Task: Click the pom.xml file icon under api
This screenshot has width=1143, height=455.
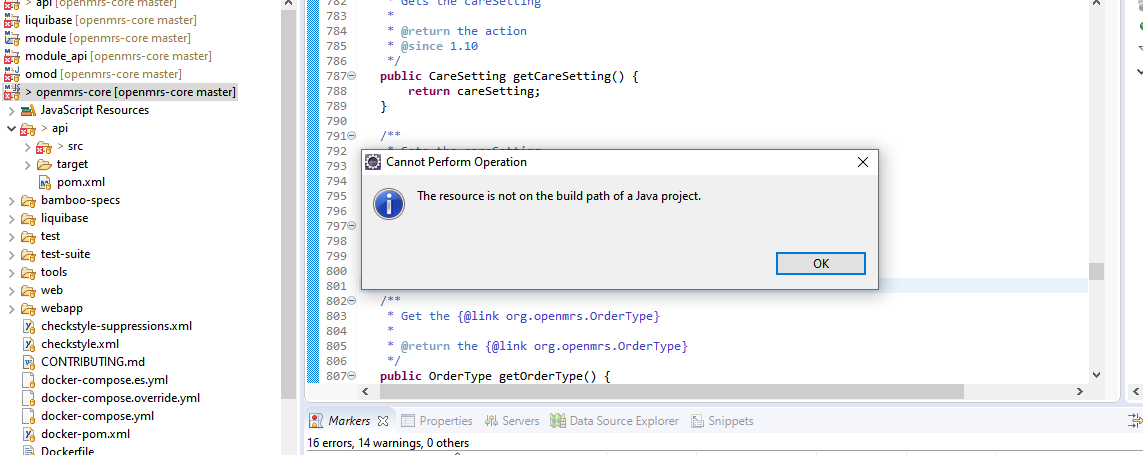Action: coord(45,182)
